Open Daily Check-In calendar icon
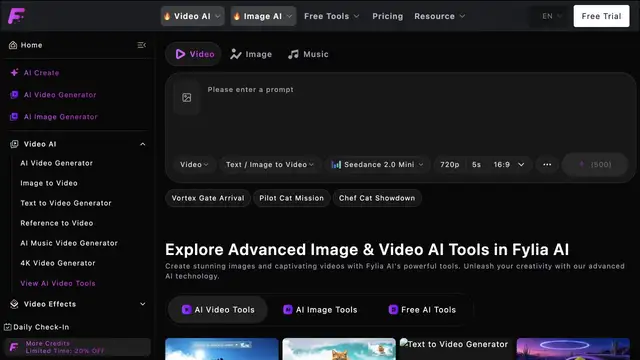The image size is (640, 360). coord(8,327)
